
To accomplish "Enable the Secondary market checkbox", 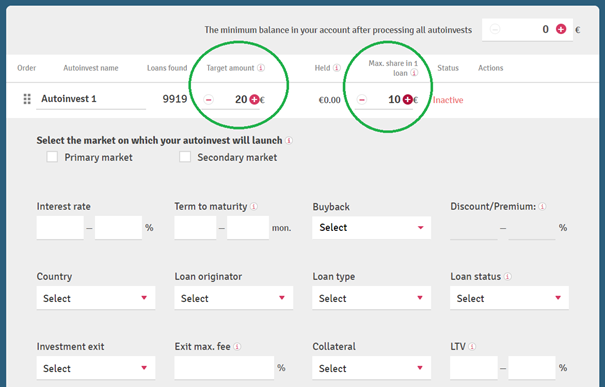I will tap(185, 157).
